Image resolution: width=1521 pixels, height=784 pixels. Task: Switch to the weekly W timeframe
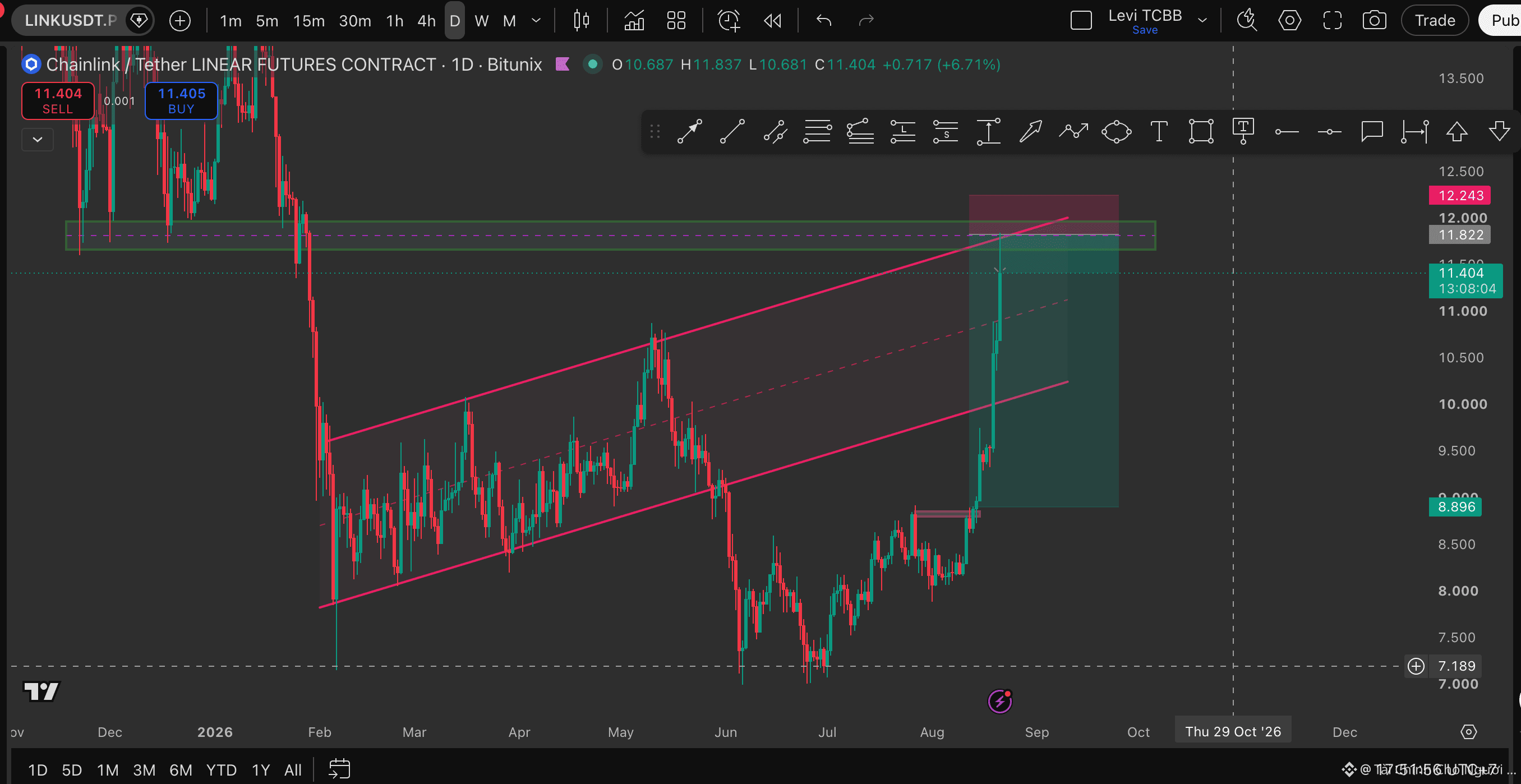pos(482,21)
